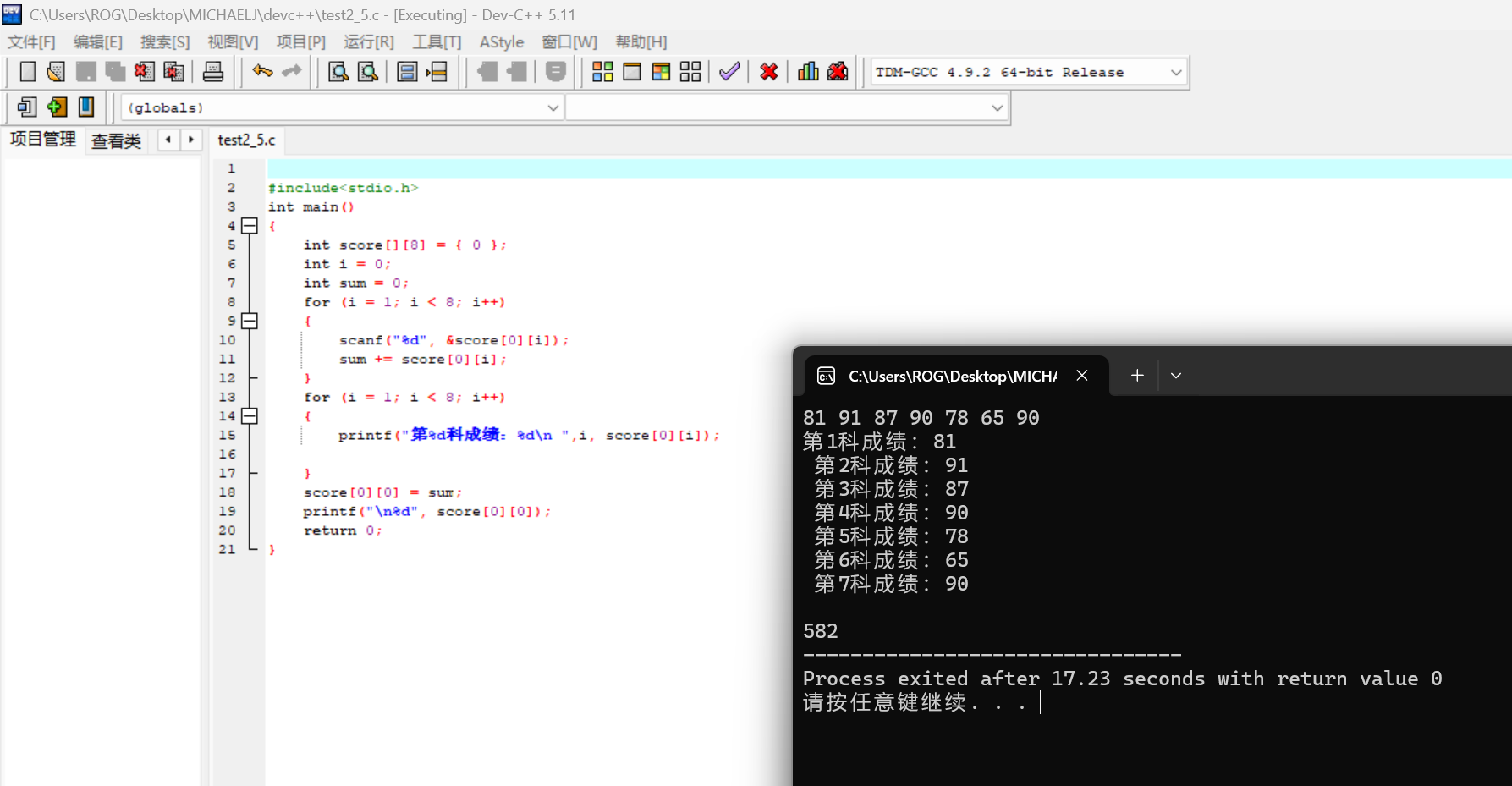Click the Insert icon left of green plus

pos(27,107)
